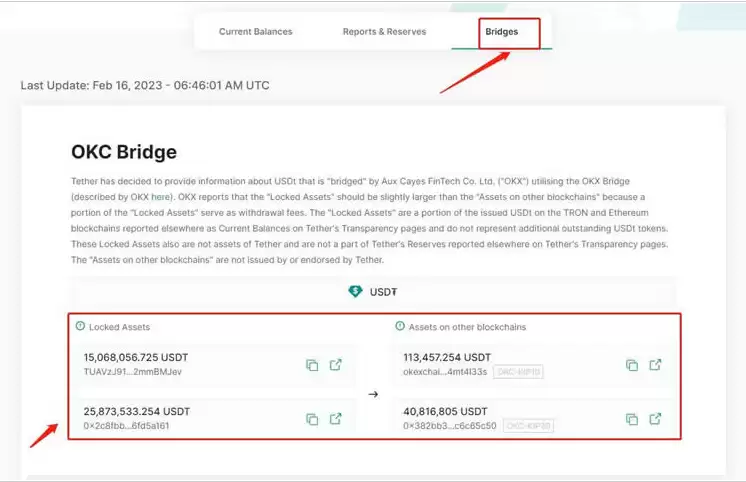Click the green Tether USDT logo
This screenshot has width=746, height=482.
355,292
